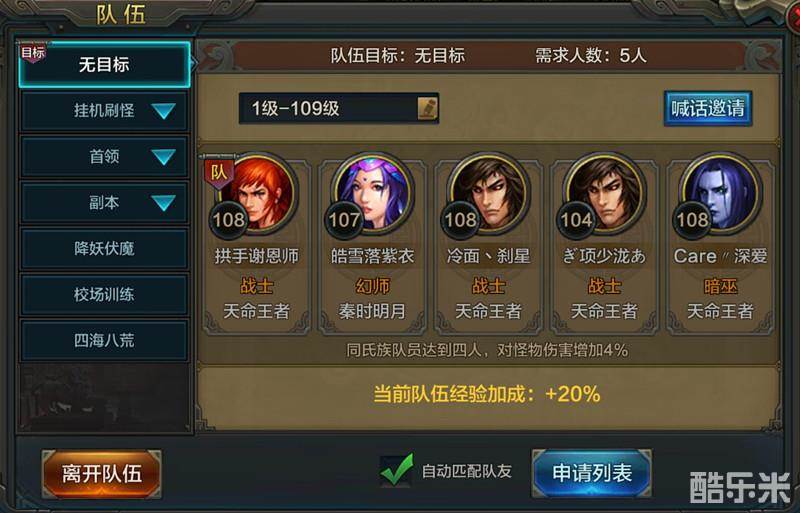800x513 pixels.
Task: Expand the 副本 category arrow
Action: coord(164,202)
